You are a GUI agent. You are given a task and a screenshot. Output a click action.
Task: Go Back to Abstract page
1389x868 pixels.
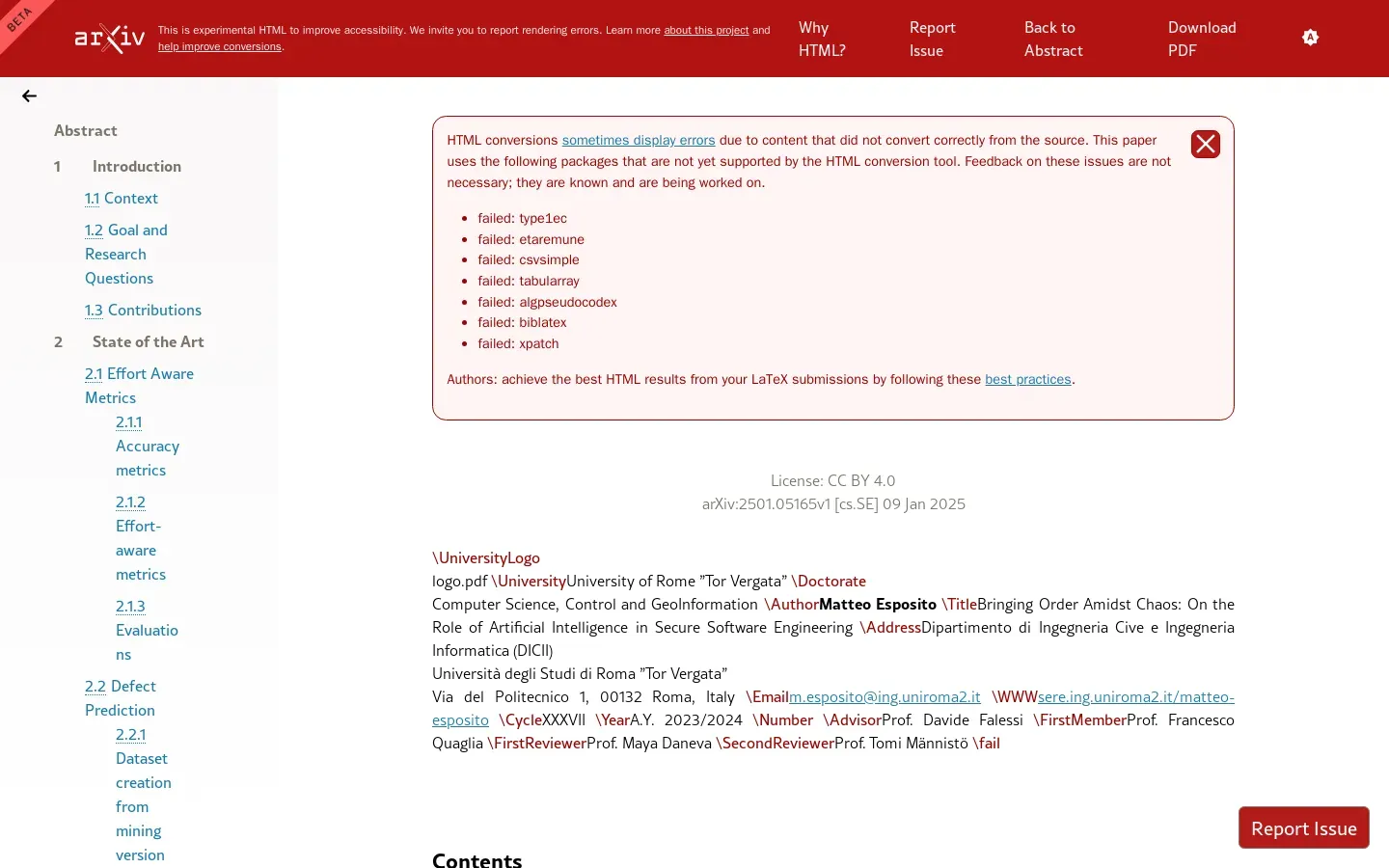tap(1052, 39)
